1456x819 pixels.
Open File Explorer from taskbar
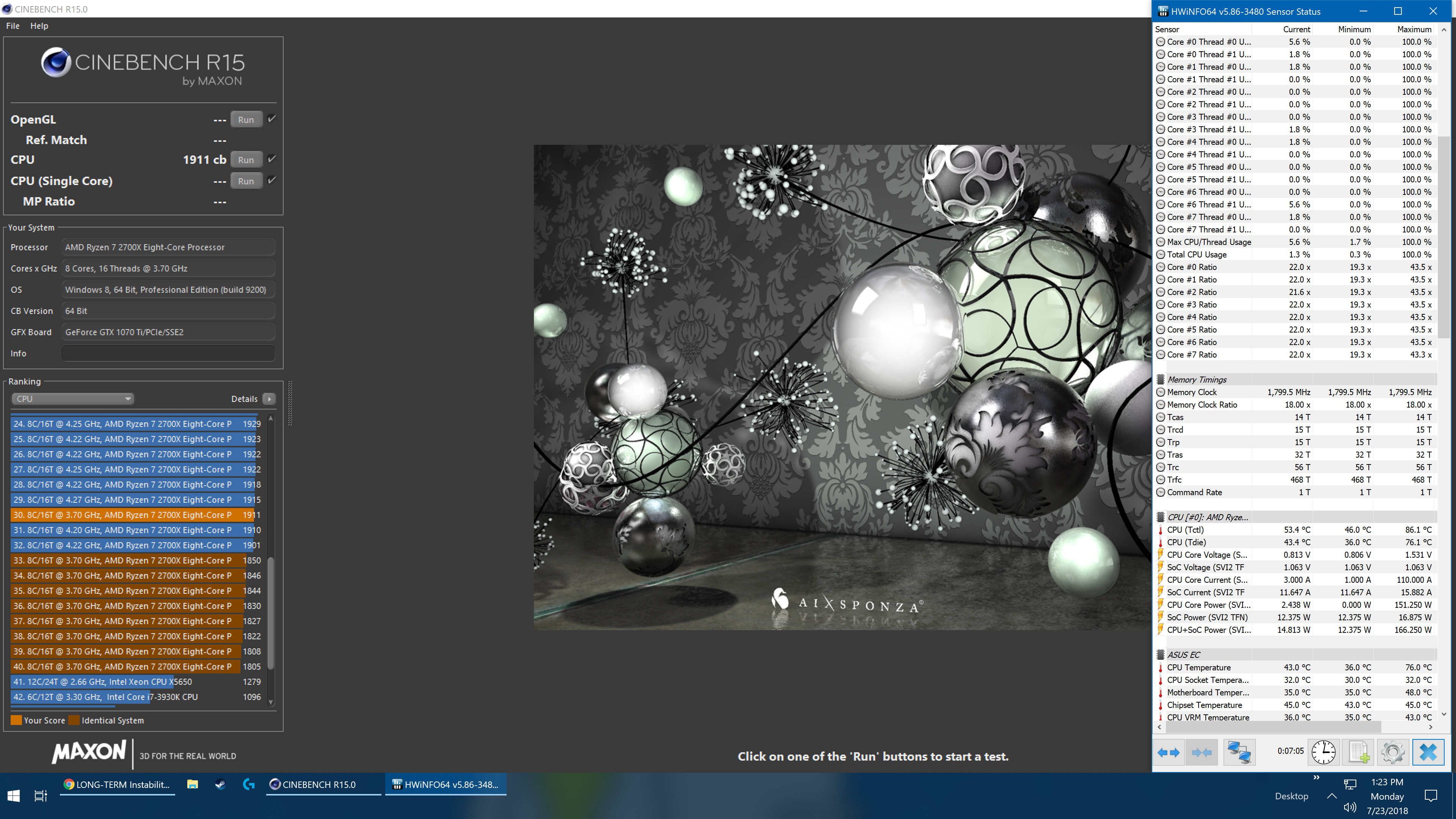click(x=193, y=784)
